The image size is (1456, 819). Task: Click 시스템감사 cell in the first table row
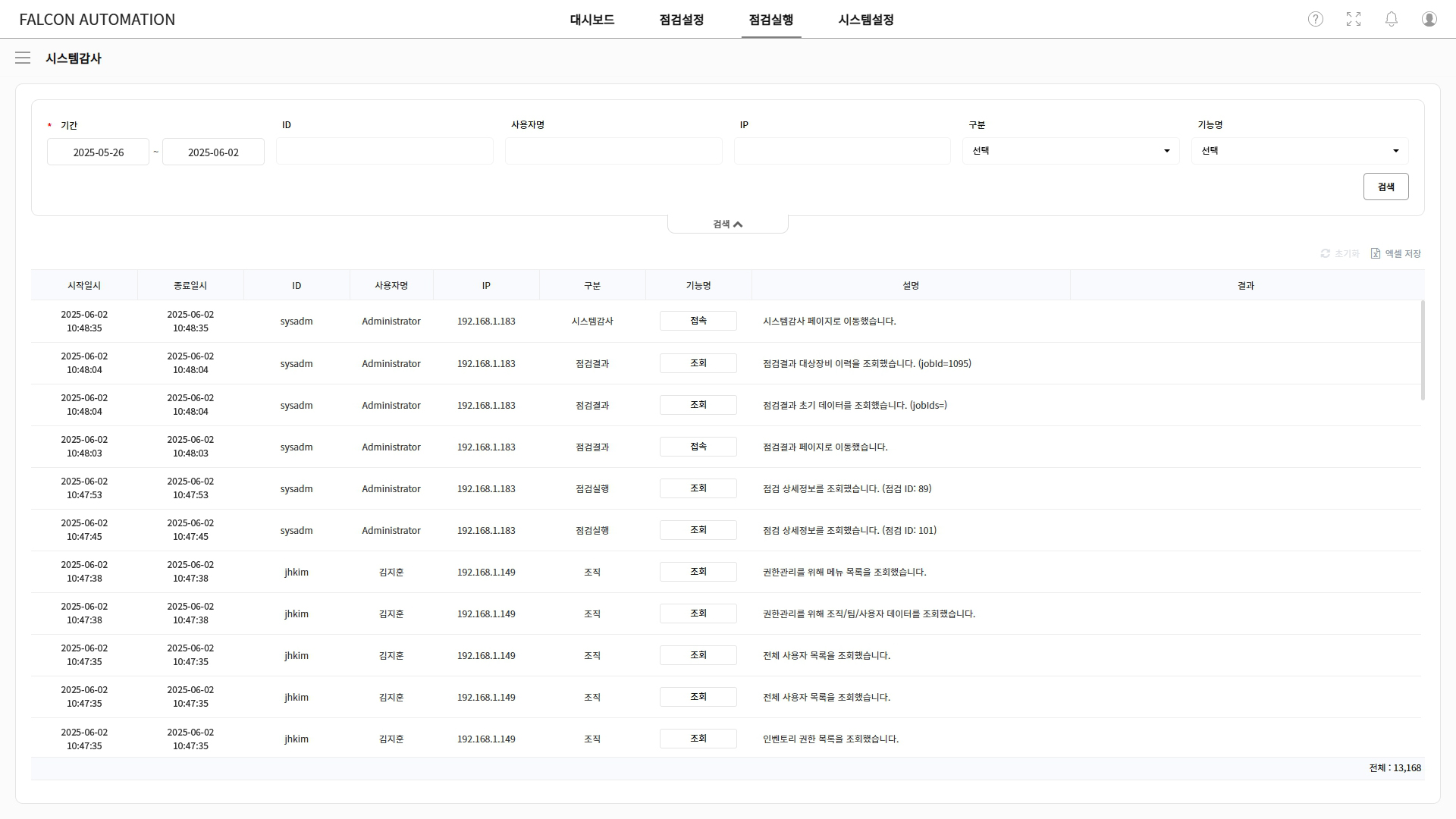coord(592,321)
